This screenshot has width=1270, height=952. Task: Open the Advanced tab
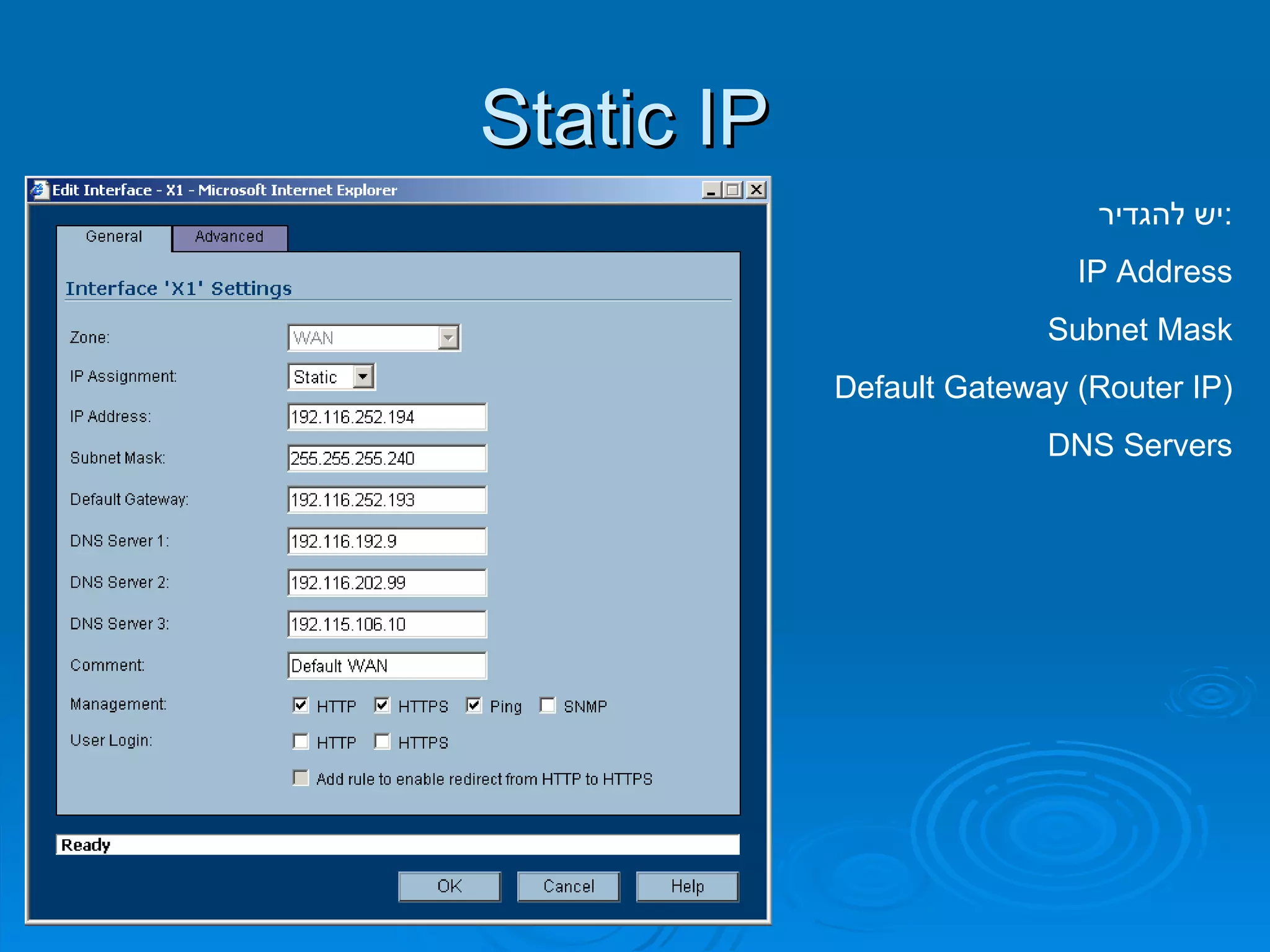229,237
